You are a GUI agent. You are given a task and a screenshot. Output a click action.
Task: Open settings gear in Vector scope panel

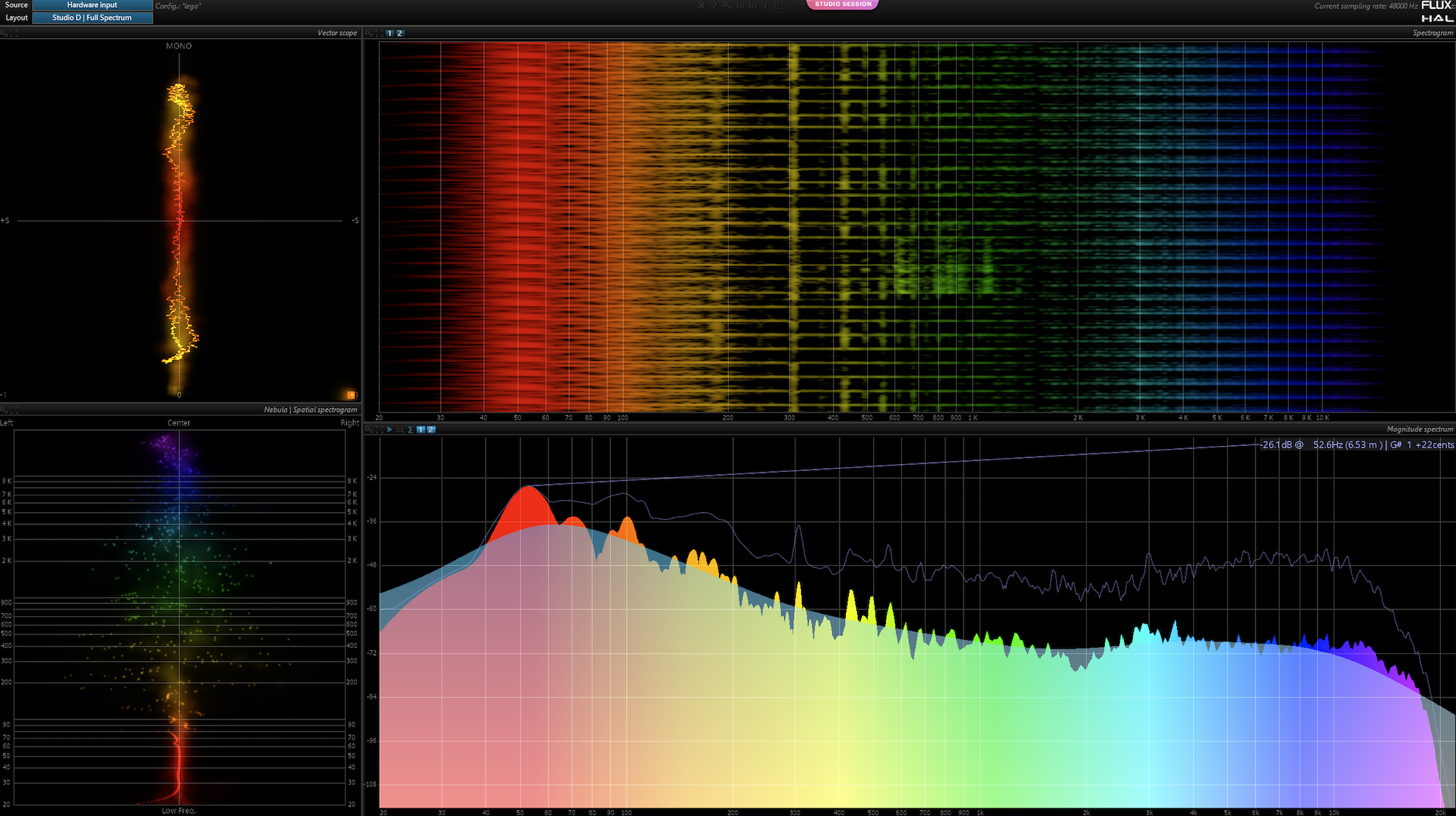point(5,33)
